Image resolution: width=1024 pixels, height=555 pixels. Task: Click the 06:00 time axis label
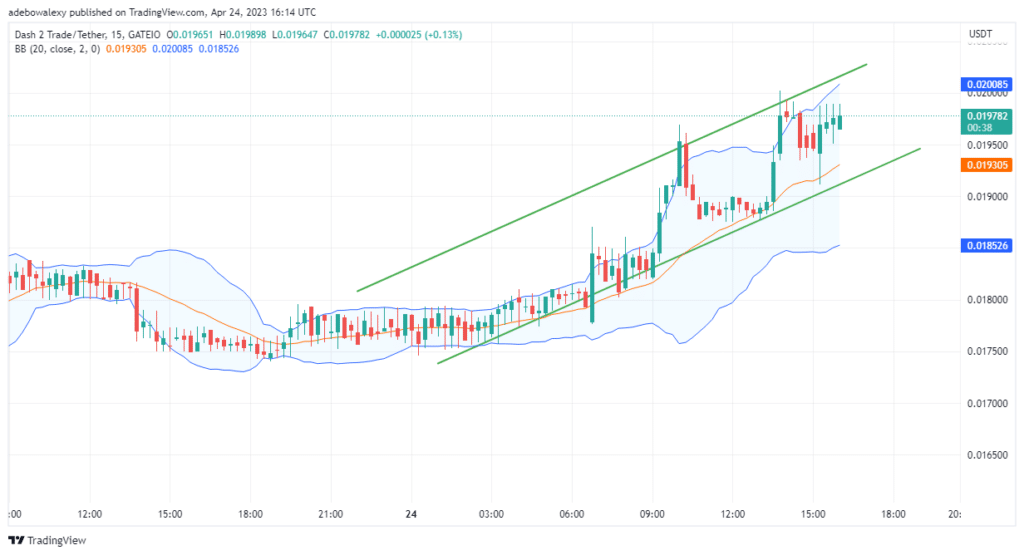pos(571,514)
